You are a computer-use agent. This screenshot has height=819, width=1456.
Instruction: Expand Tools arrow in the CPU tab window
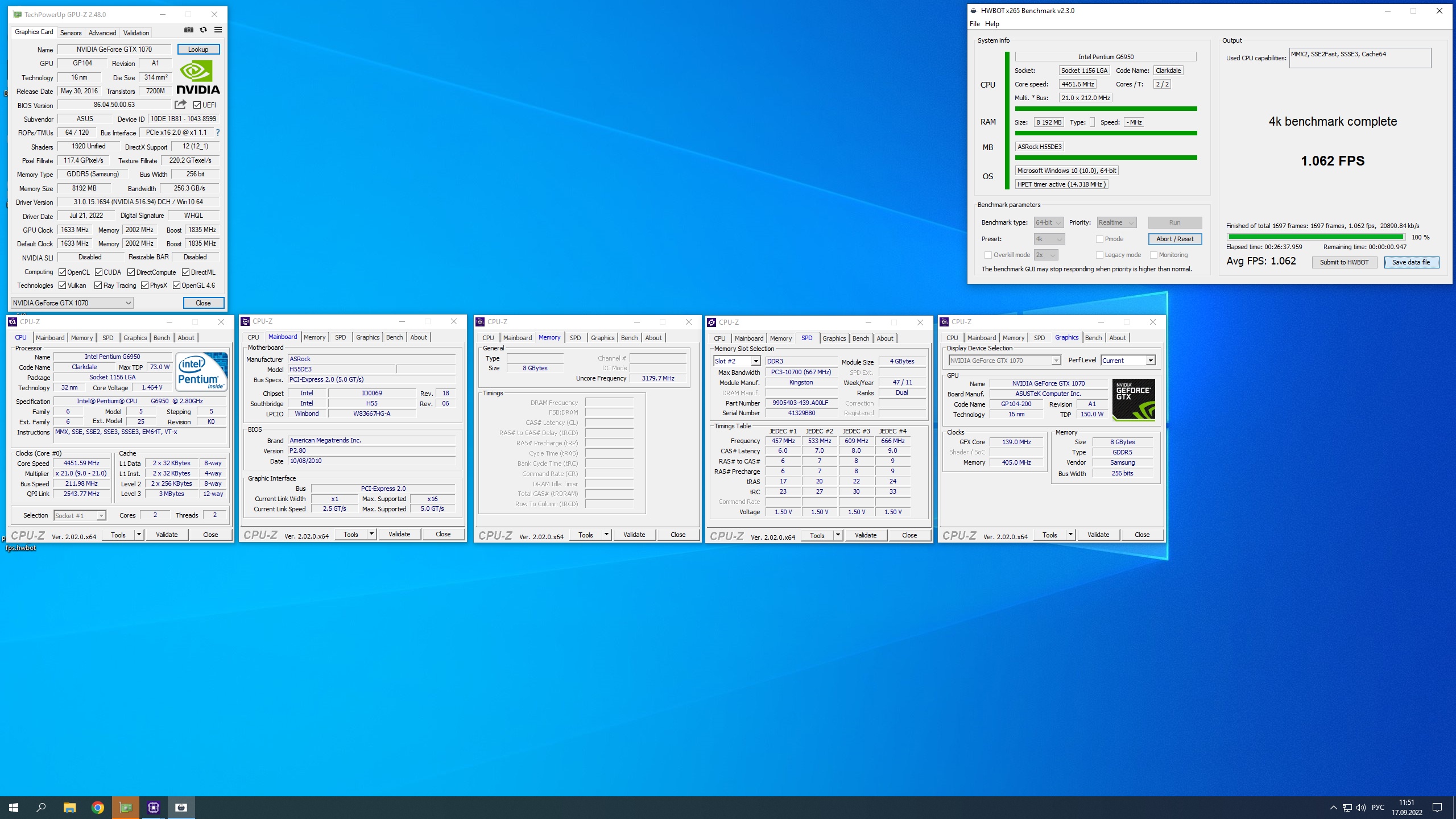(139, 534)
